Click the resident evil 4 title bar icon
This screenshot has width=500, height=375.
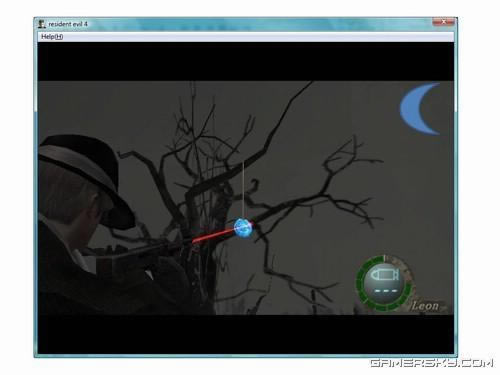click(42, 24)
